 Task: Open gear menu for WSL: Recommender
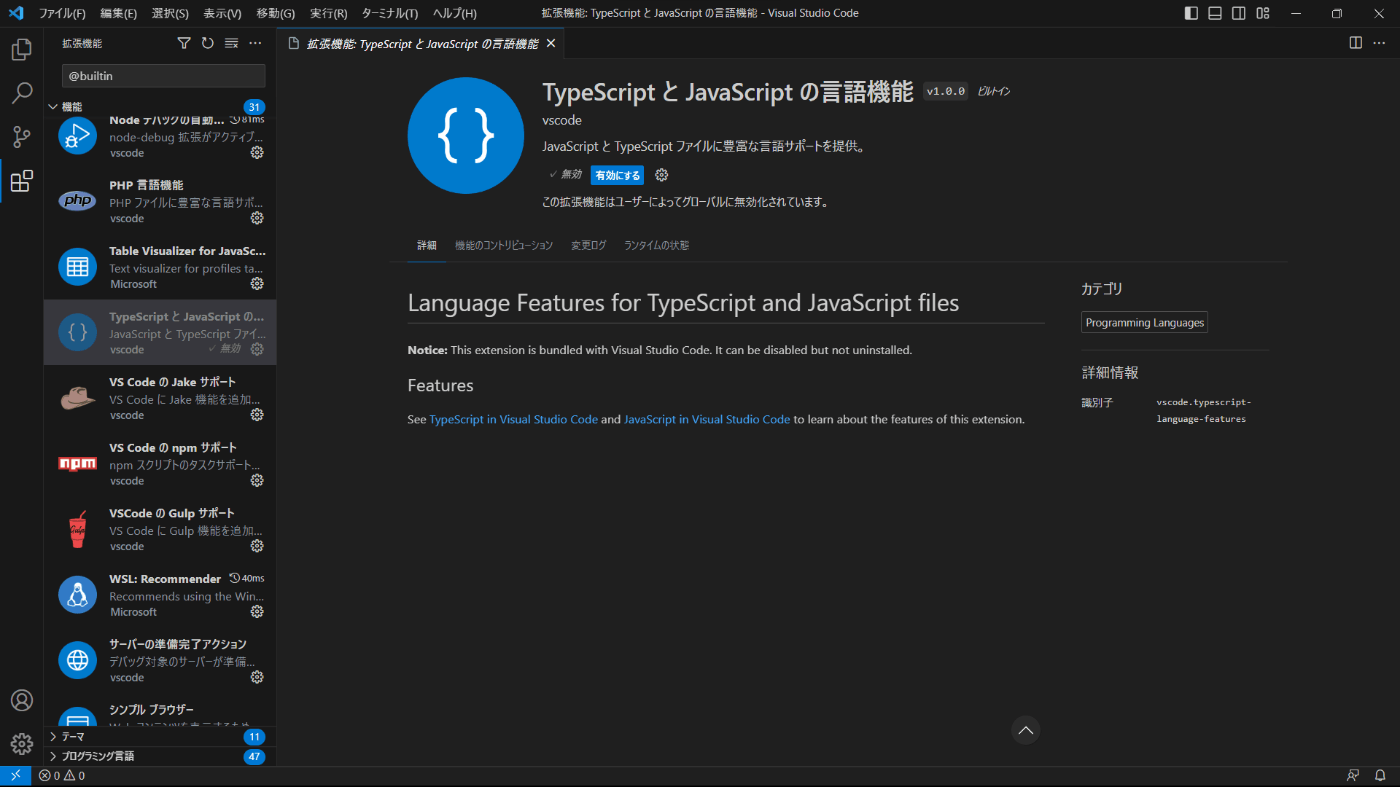[x=257, y=611]
